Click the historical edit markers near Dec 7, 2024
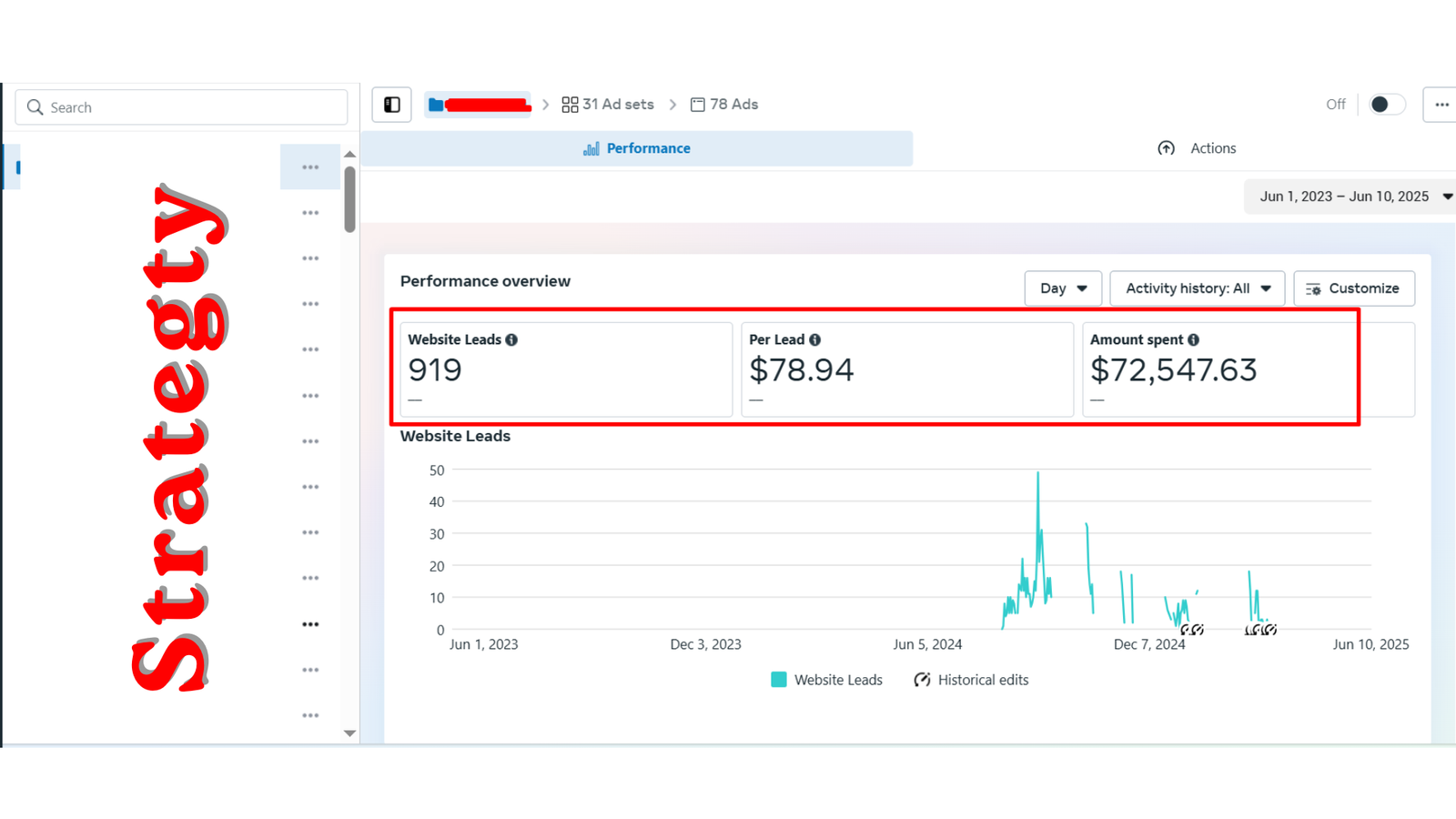Screen dimensions: 1456x819 [1192, 629]
